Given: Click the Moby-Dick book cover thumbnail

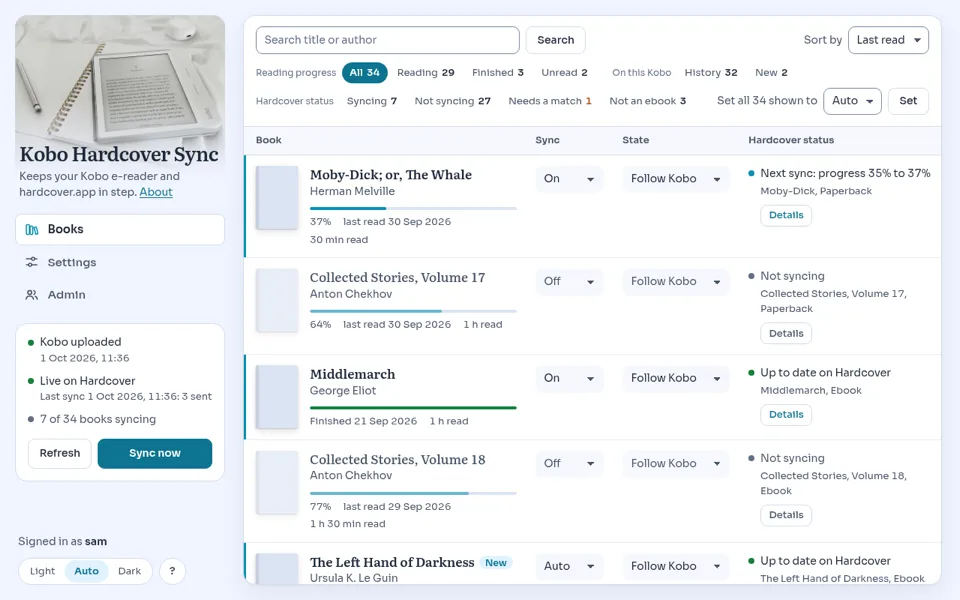Looking at the screenshot, I should click(277, 198).
